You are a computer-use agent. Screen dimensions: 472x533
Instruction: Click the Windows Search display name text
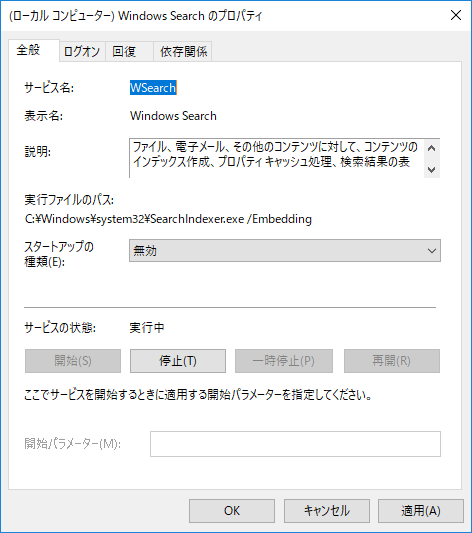(x=173, y=116)
